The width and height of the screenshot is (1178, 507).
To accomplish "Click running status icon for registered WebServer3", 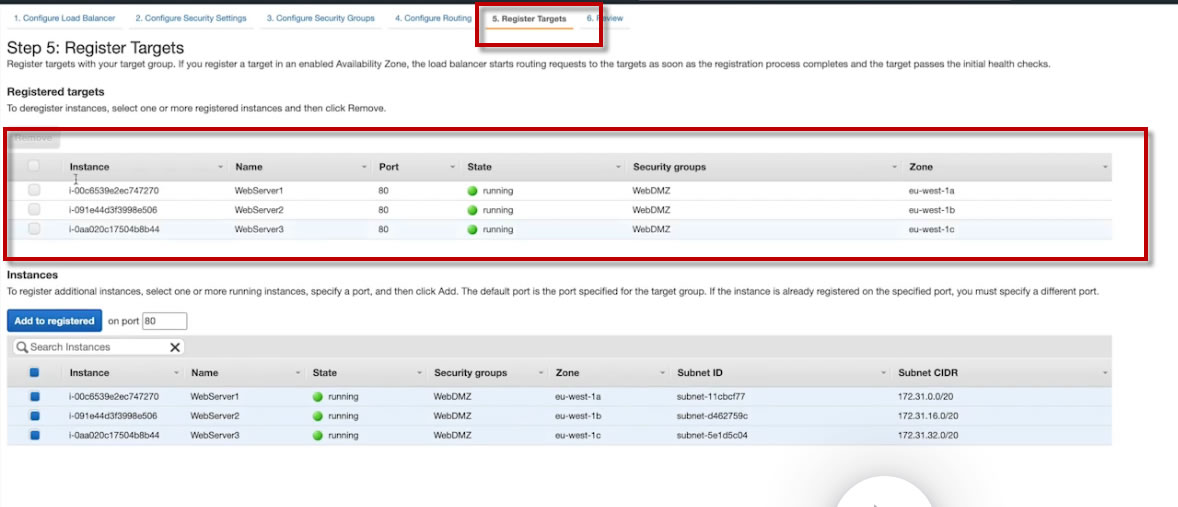I will [473, 230].
